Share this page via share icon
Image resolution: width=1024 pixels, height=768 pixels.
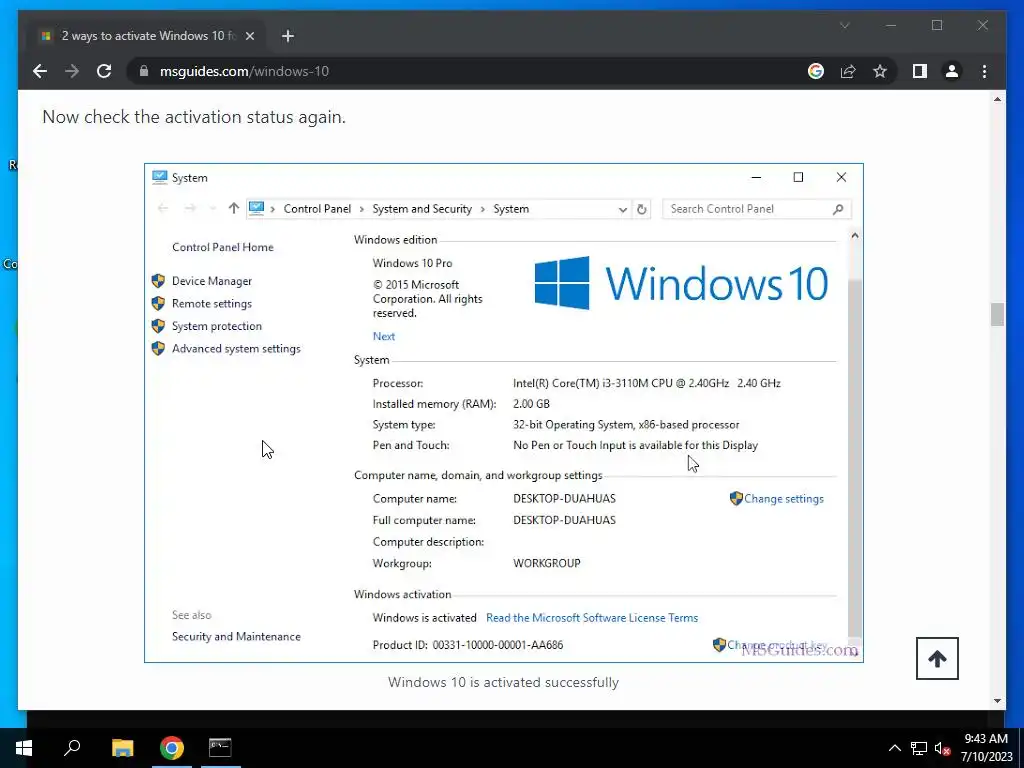848,71
